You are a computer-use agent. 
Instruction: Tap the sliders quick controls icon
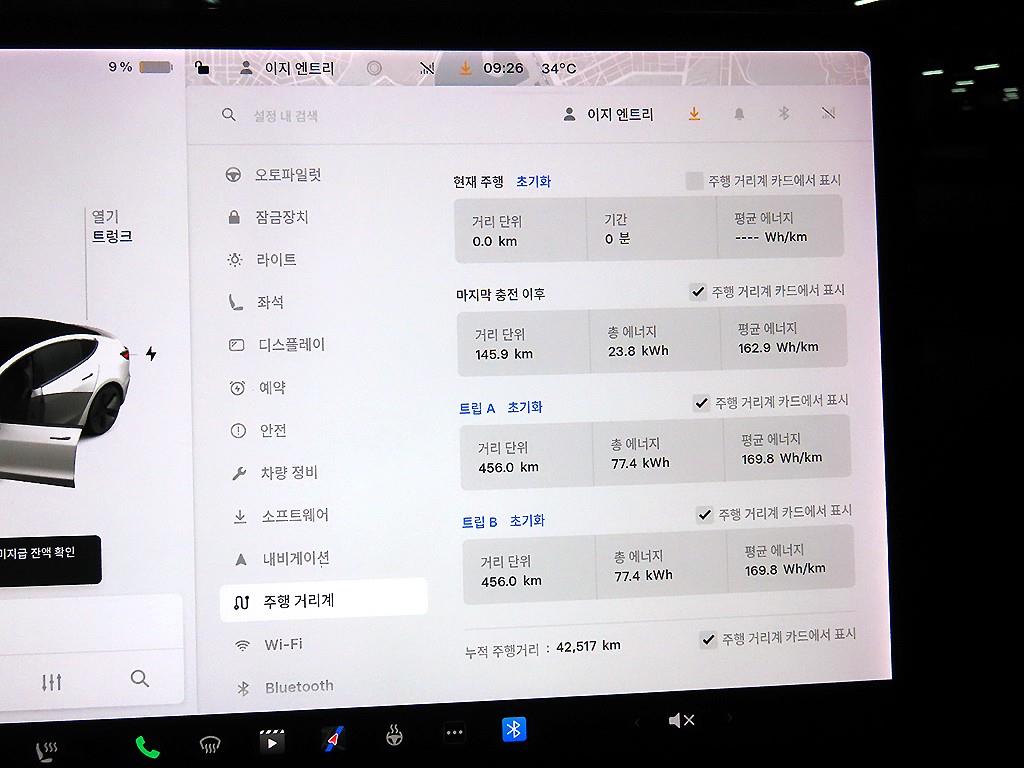click(x=52, y=682)
